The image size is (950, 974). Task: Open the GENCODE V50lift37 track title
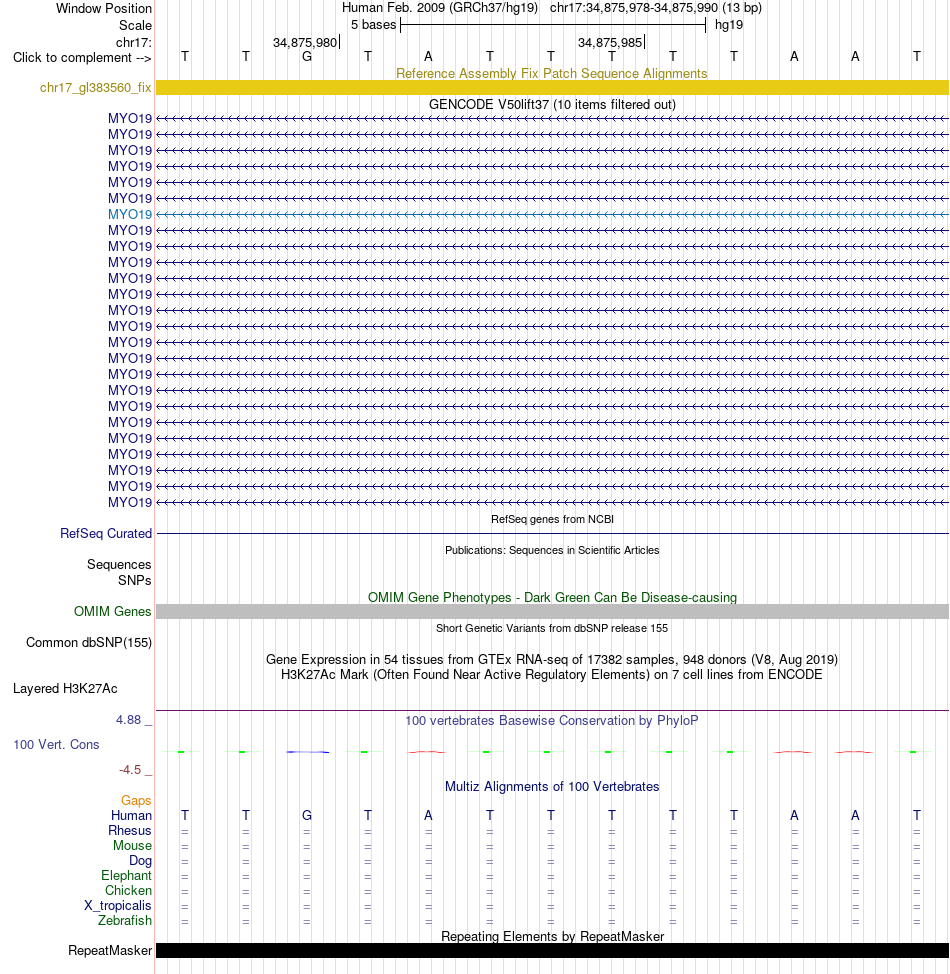552,104
